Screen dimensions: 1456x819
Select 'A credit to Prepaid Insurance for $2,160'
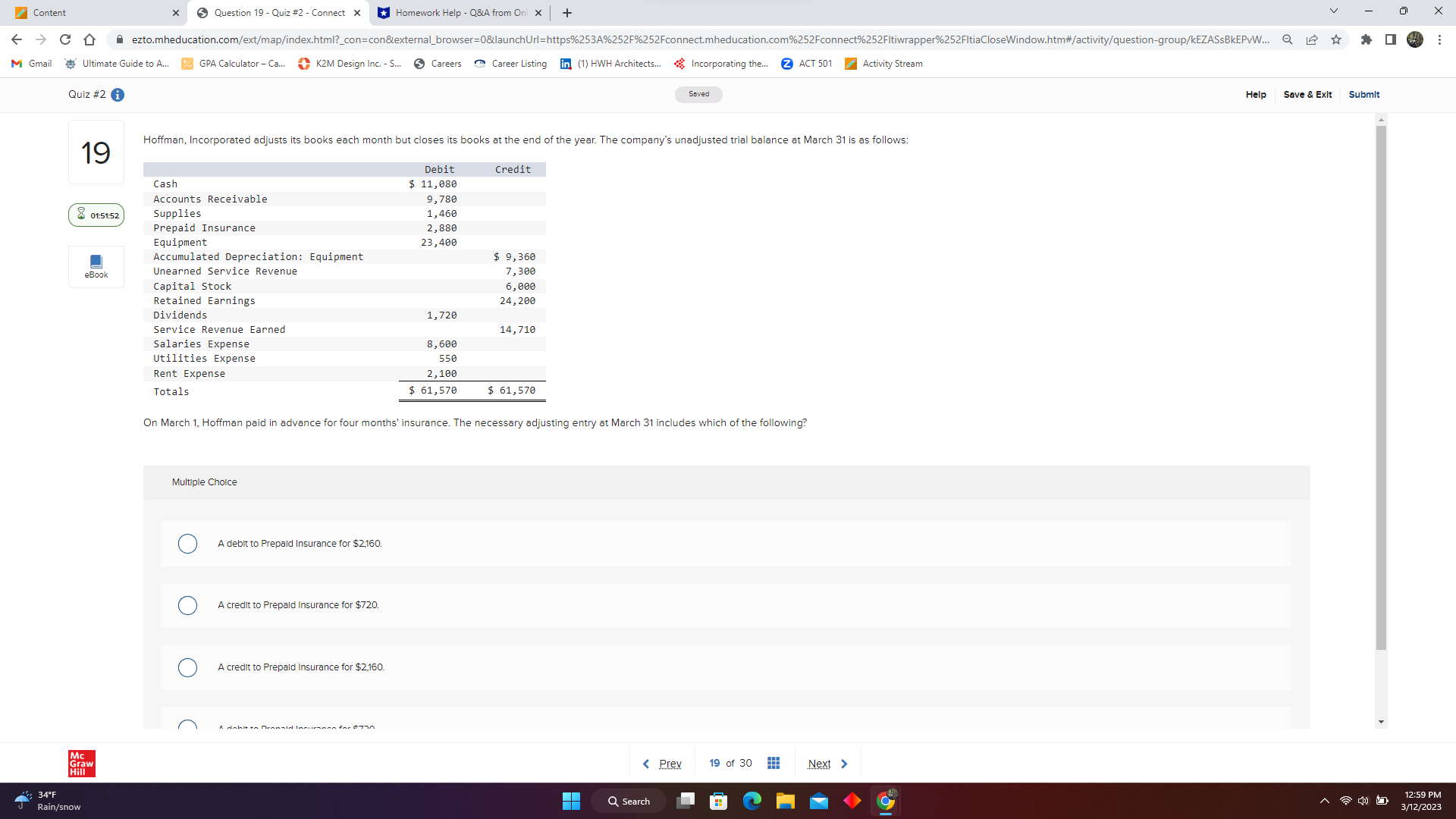click(187, 667)
